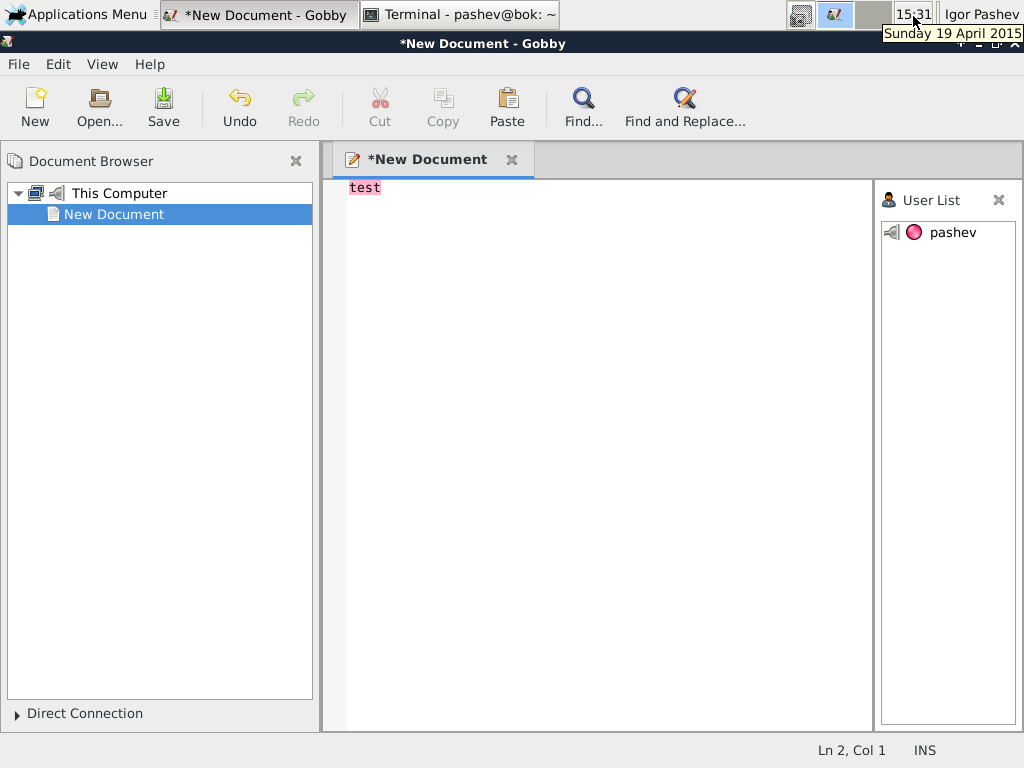1024x768 pixels.
Task: Toggle the INS insert mode indicator
Action: (925, 750)
